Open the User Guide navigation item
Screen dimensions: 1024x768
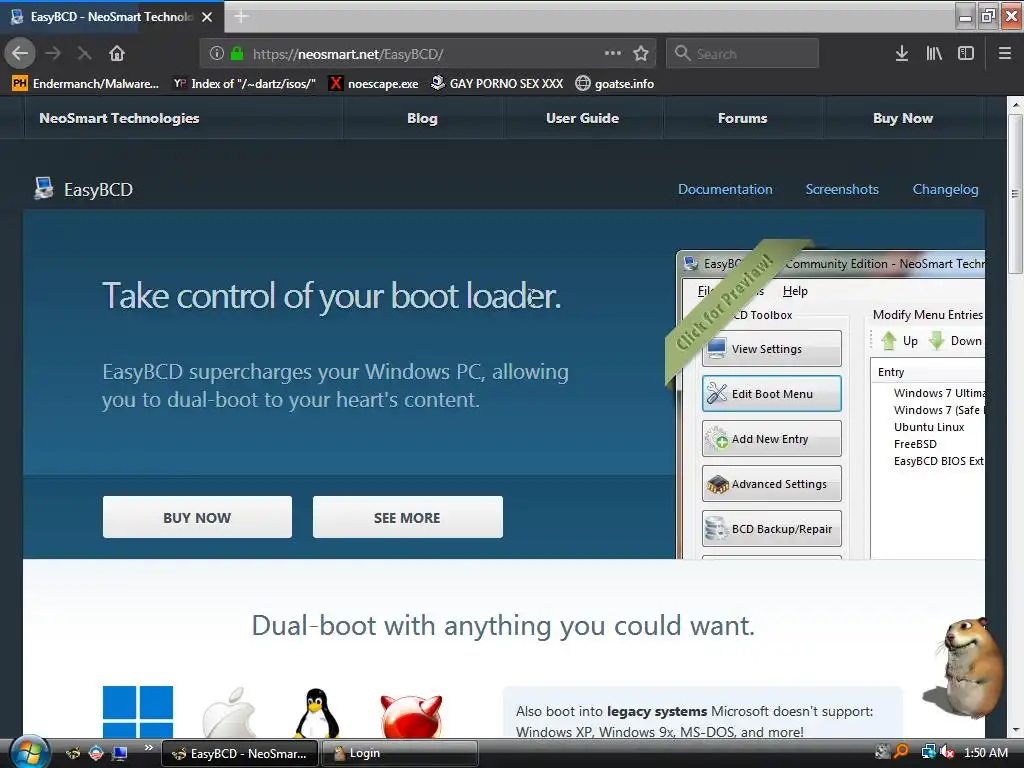coord(583,118)
